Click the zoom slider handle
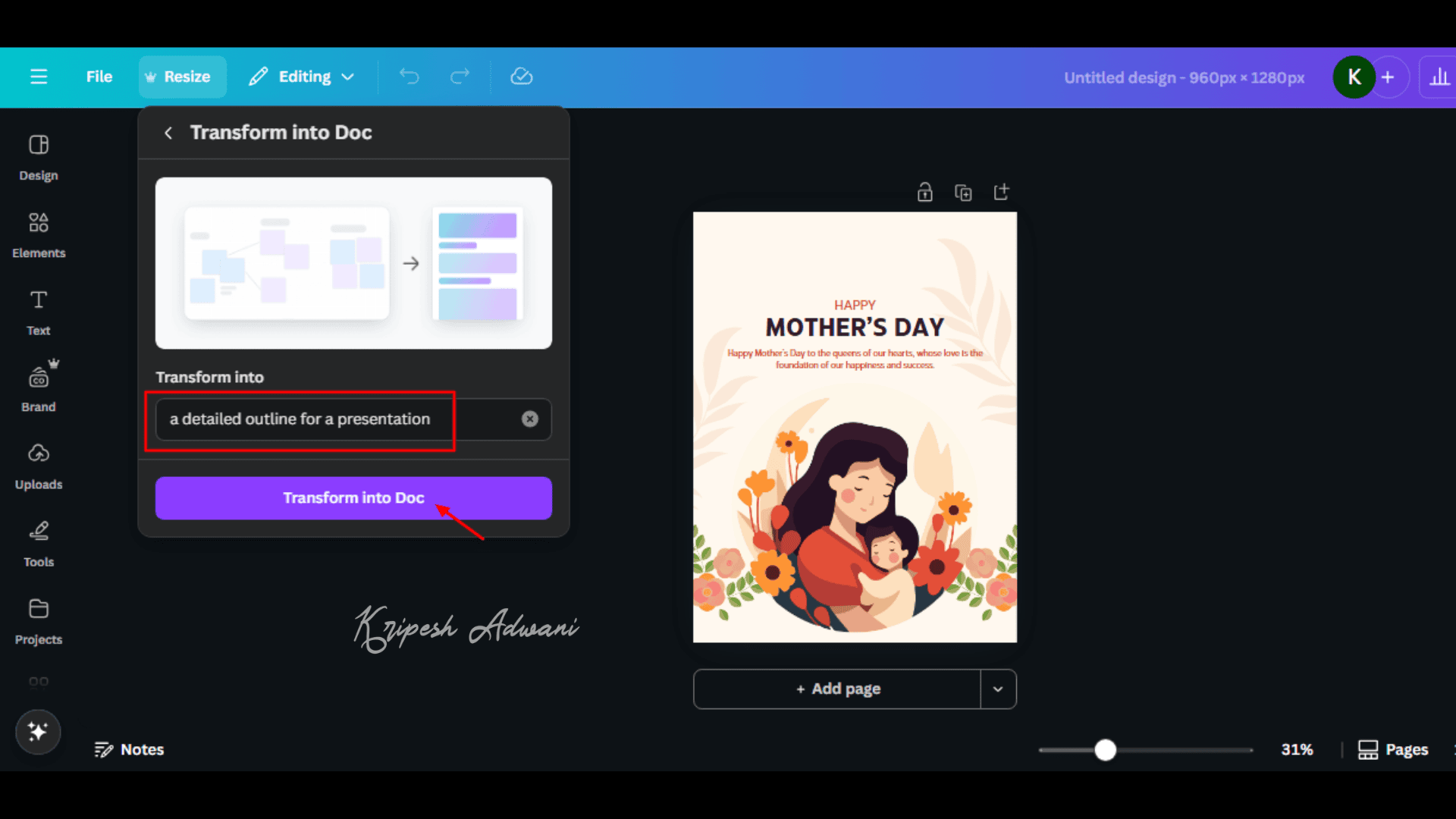 tap(1106, 750)
